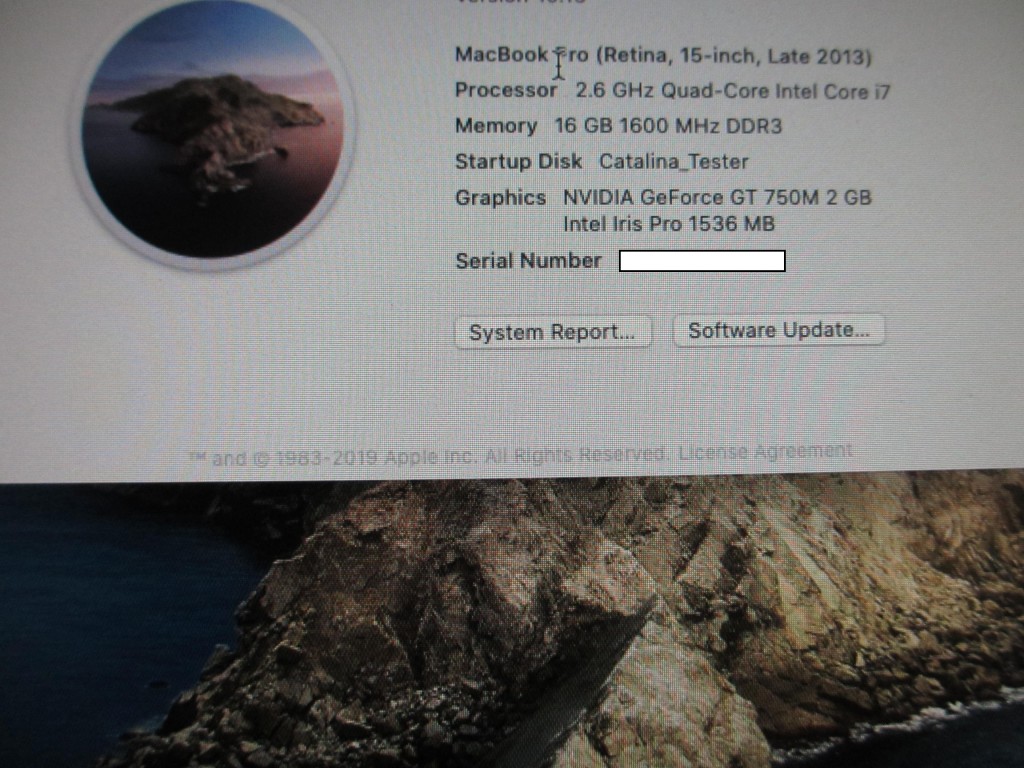This screenshot has height=768, width=1024.
Task: Click the Memory 16 GB 1600 MHz value
Action: (x=668, y=125)
